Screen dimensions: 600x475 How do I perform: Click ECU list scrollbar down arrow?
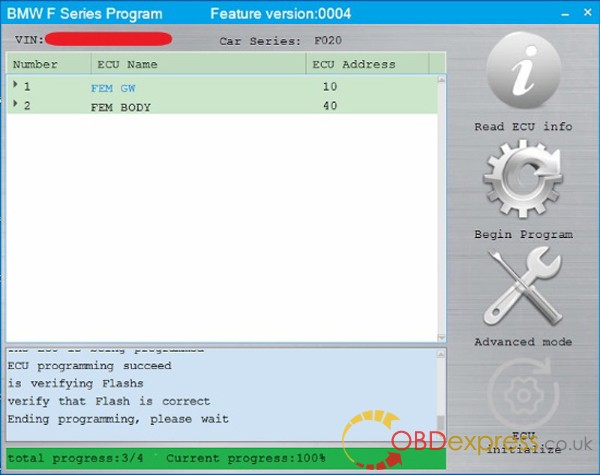point(441,338)
